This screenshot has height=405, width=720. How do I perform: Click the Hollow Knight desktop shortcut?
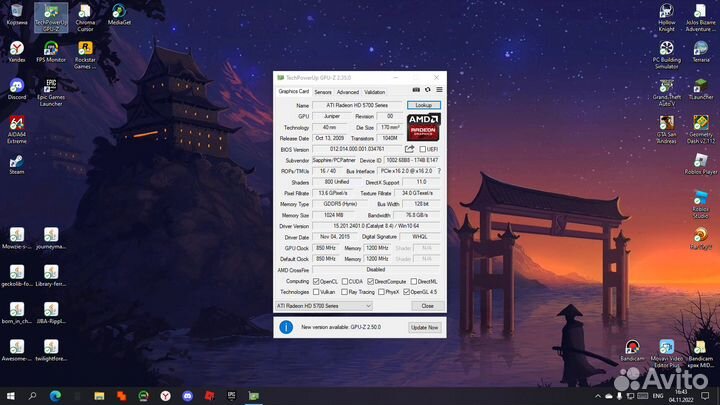point(667,13)
